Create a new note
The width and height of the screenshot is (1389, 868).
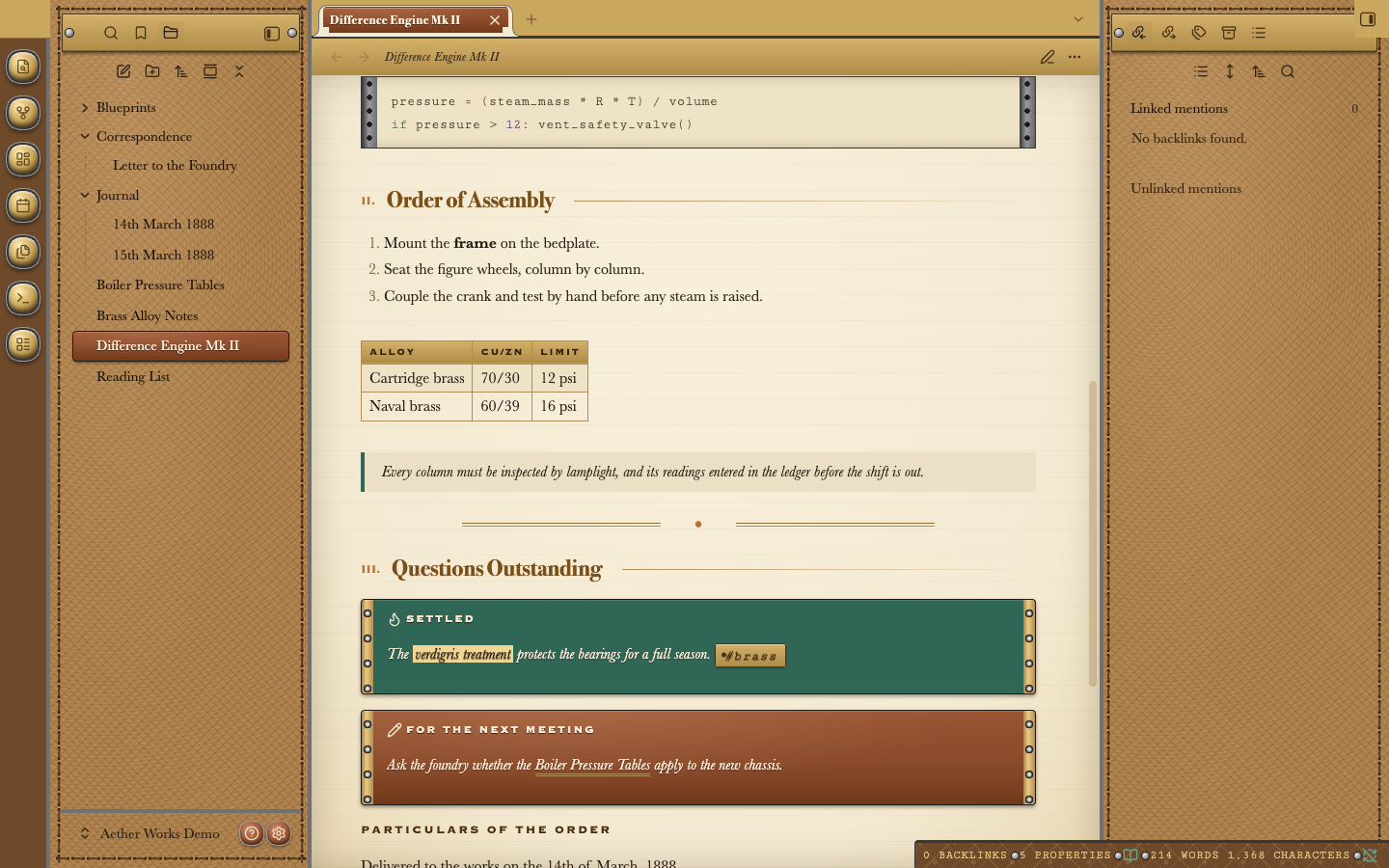[x=123, y=71]
